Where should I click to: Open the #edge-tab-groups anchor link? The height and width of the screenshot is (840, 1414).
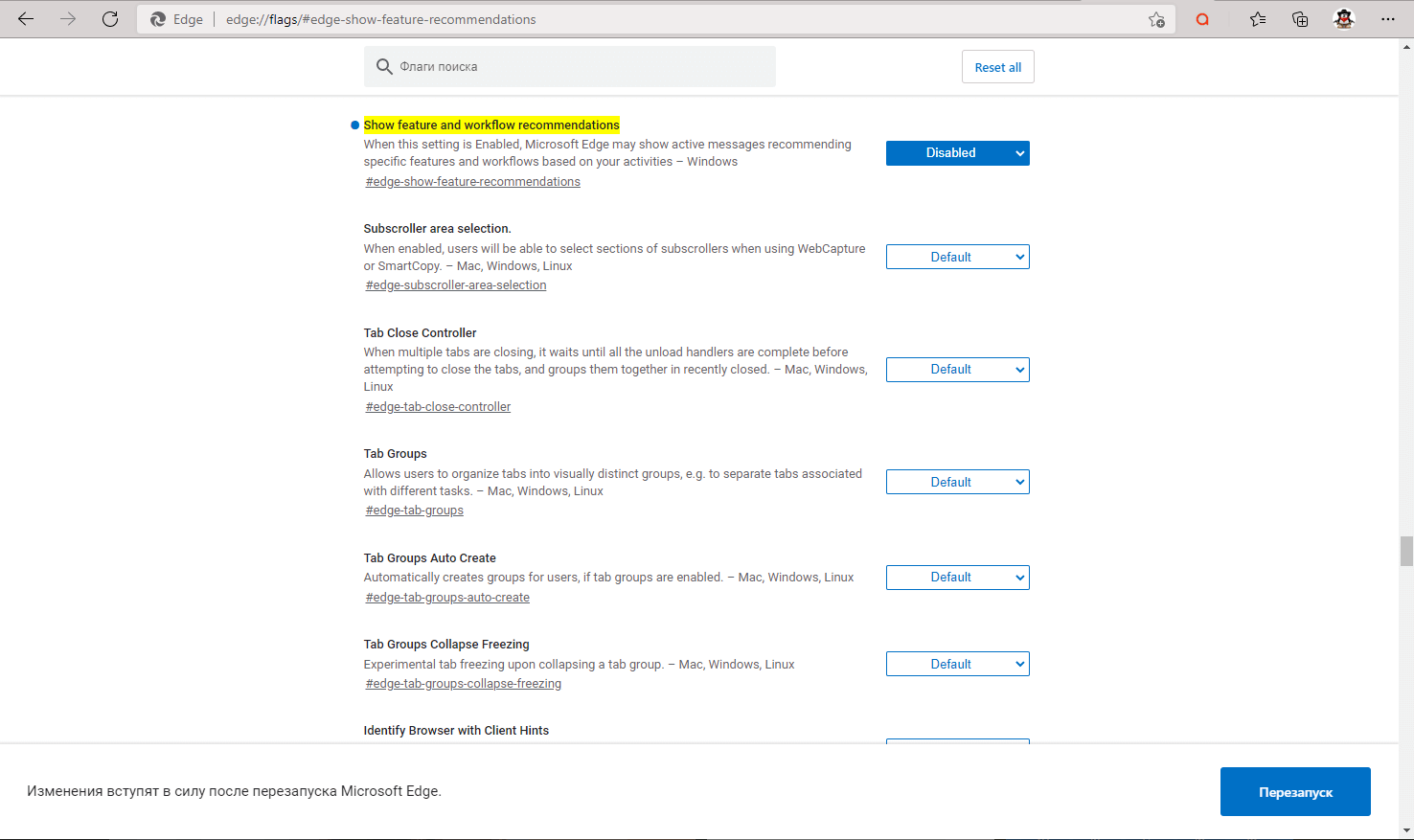coord(415,511)
